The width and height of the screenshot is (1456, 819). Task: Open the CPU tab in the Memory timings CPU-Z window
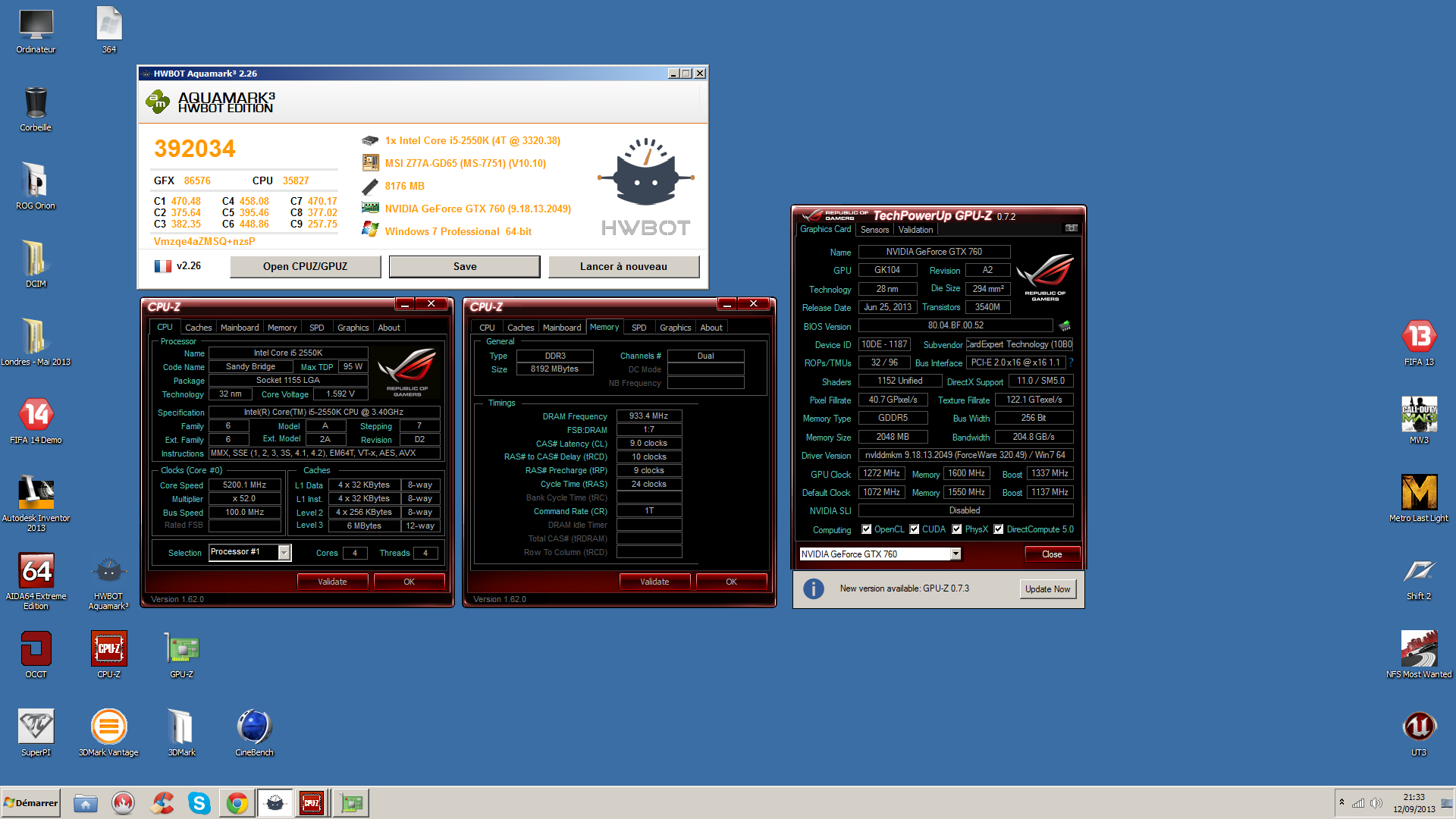487,328
